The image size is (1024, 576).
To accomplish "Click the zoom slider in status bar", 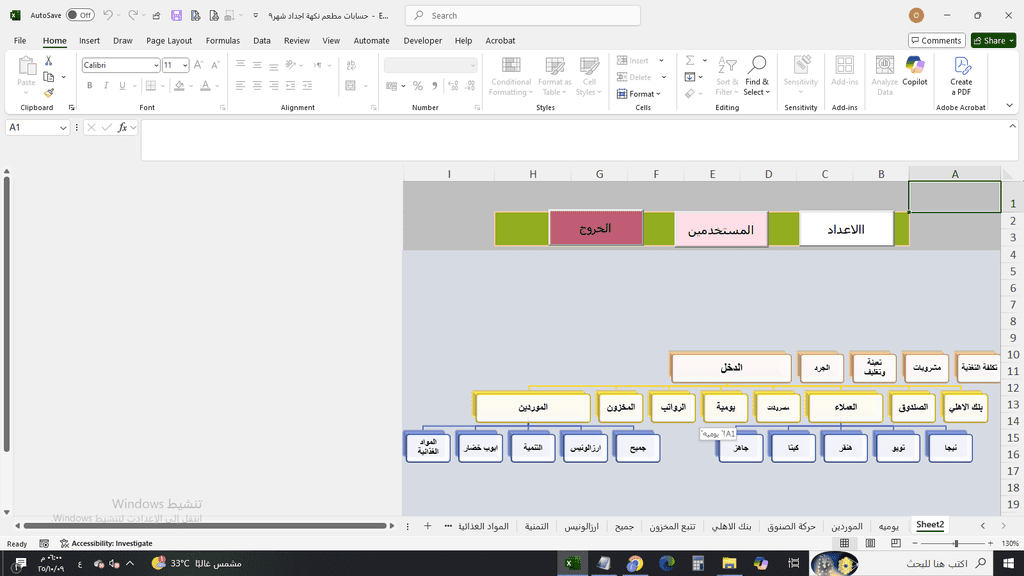I will click(x=956, y=543).
